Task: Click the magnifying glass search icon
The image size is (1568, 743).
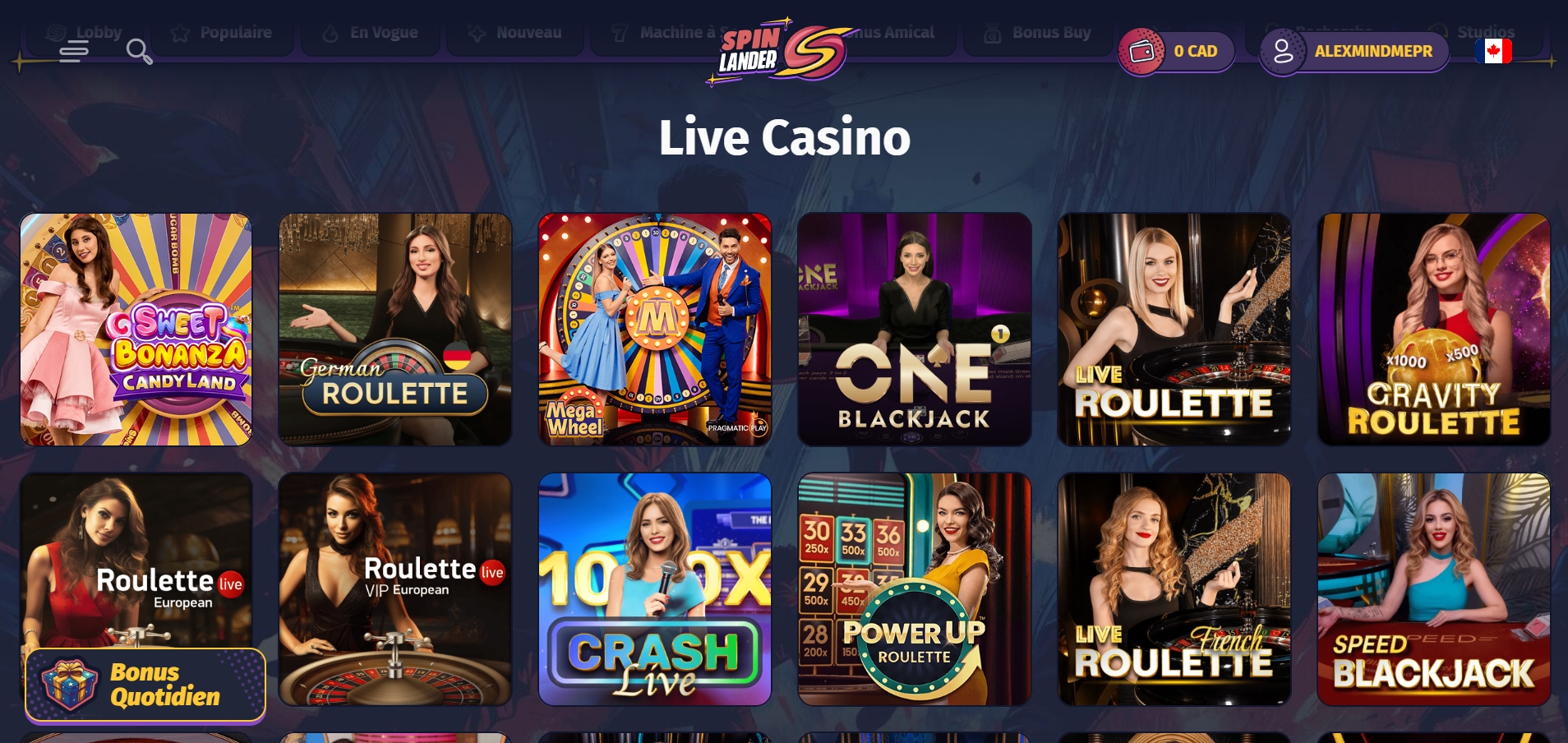Action: click(140, 52)
